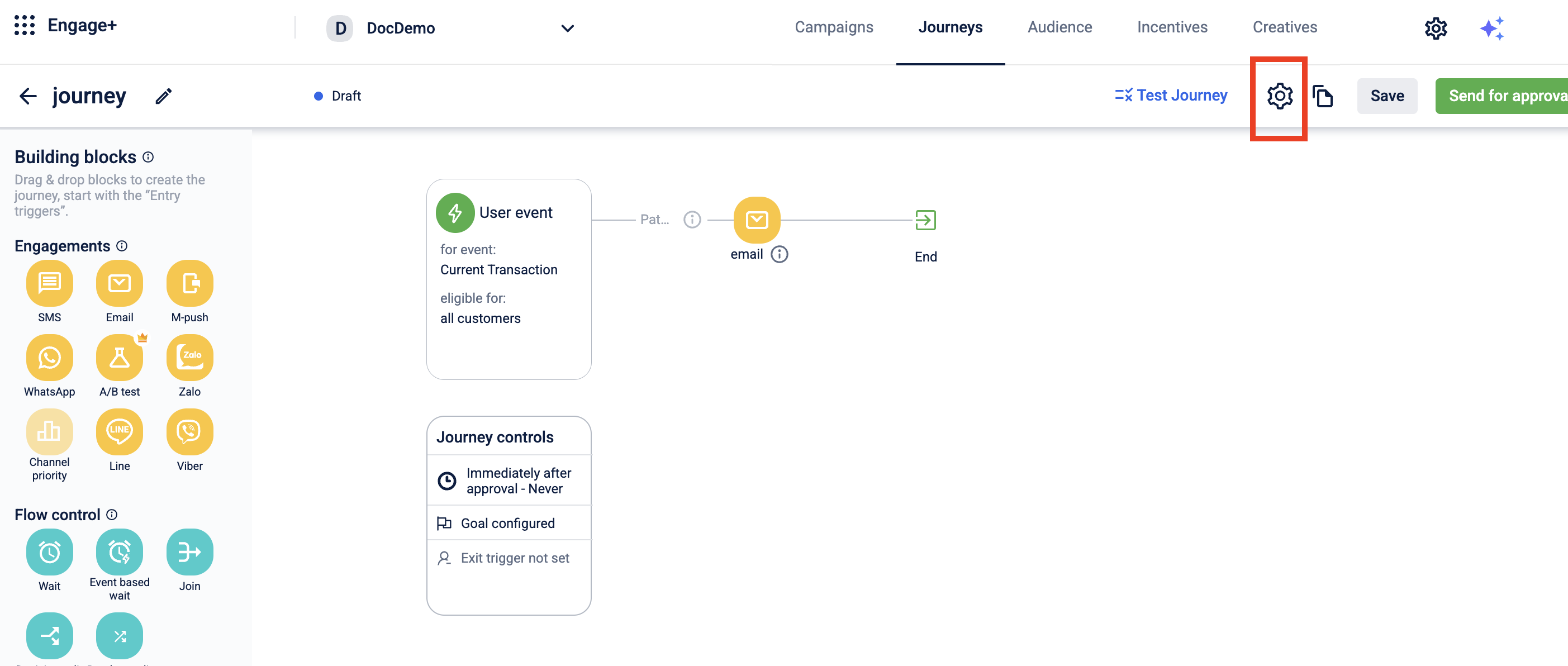Select the Event based wait block
The width and height of the screenshot is (1568, 666).
120,552
